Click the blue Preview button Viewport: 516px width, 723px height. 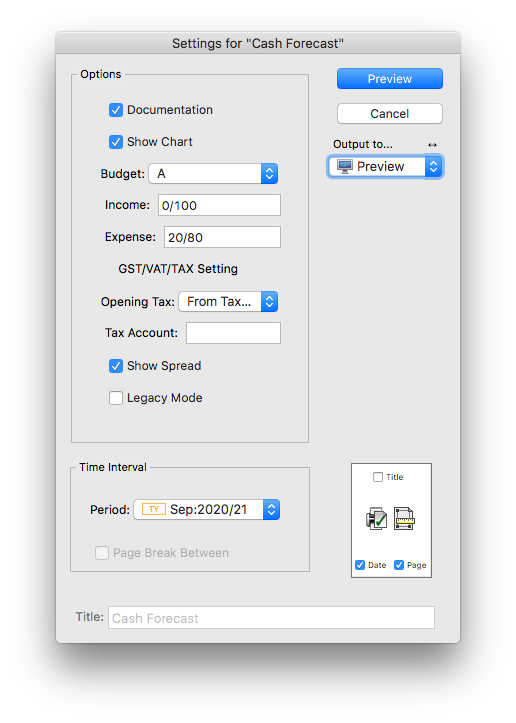[x=390, y=79]
